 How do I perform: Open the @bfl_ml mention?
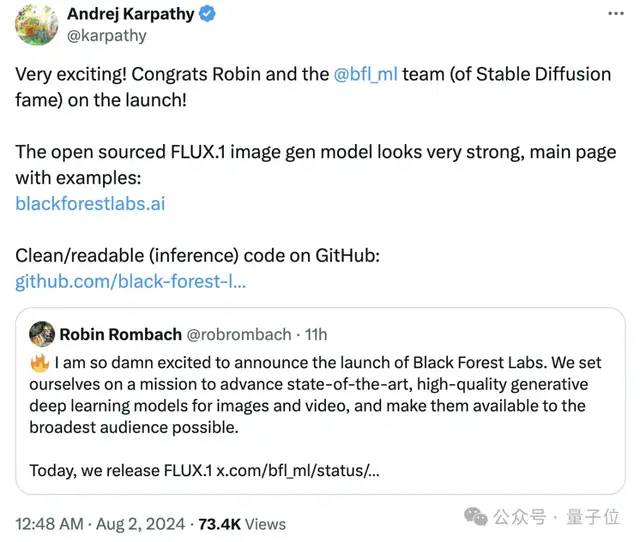click(x=365, y=75)
